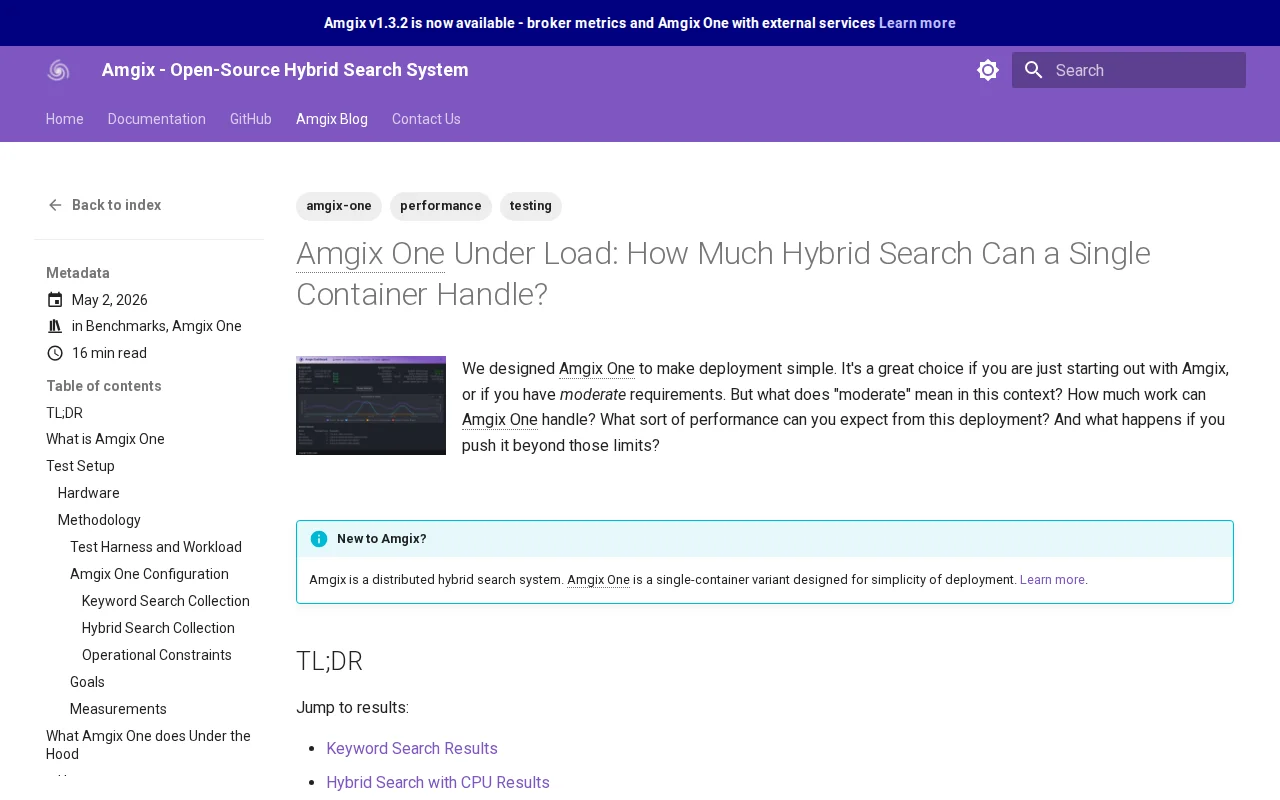Image resolution: width=1280 pixels, height=800 pixels.
Task: Open the dashboard thumbnail image
Action: coord(371,405)
